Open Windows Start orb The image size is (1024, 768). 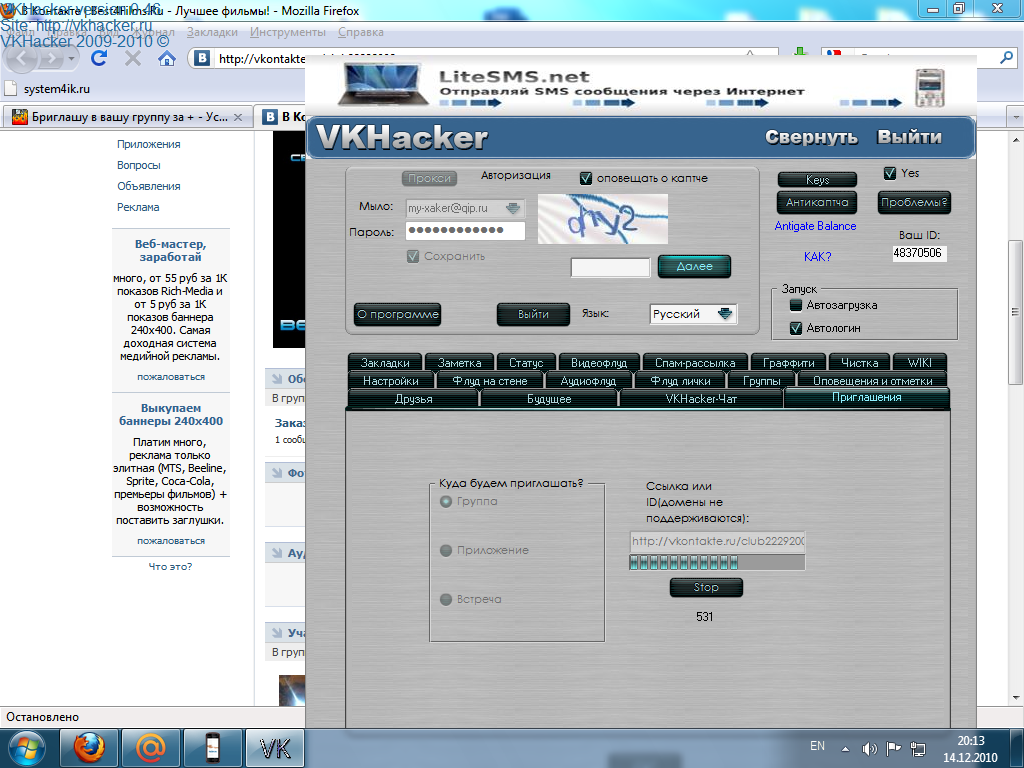point(26,748)
